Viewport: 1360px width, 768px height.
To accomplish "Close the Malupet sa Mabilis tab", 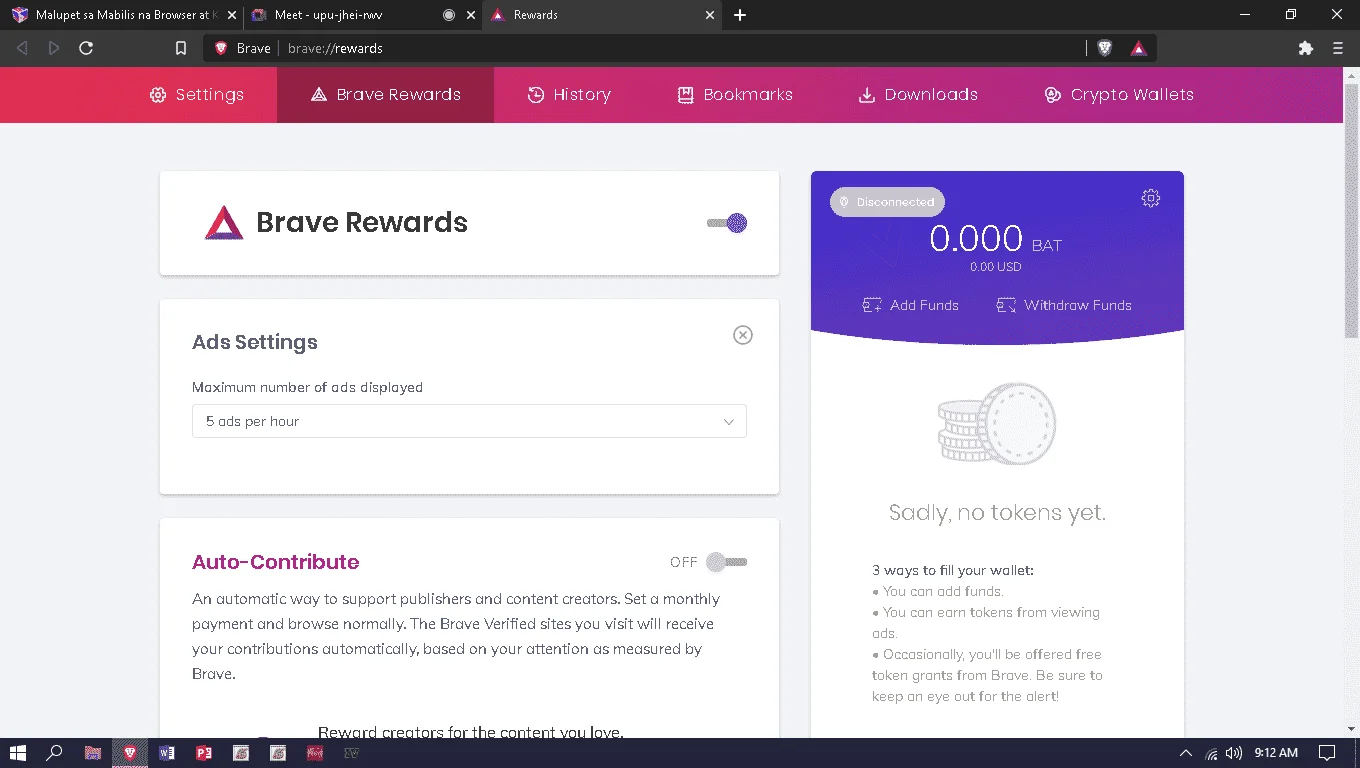I will tap(231, 15).
